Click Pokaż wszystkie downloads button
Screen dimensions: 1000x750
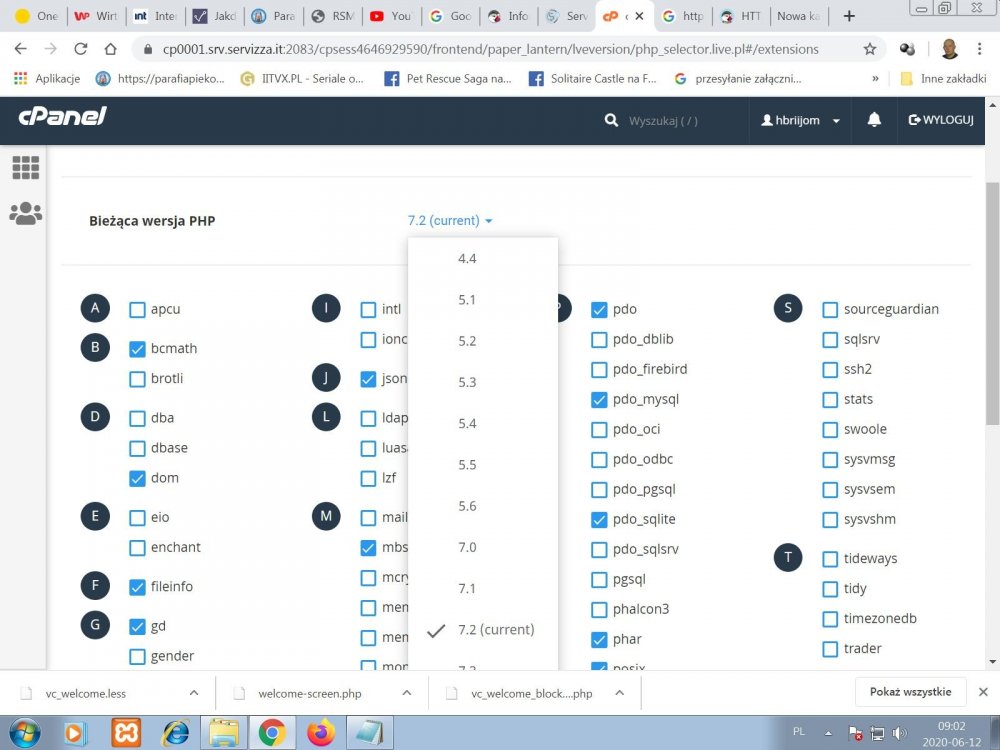[910, 692]
